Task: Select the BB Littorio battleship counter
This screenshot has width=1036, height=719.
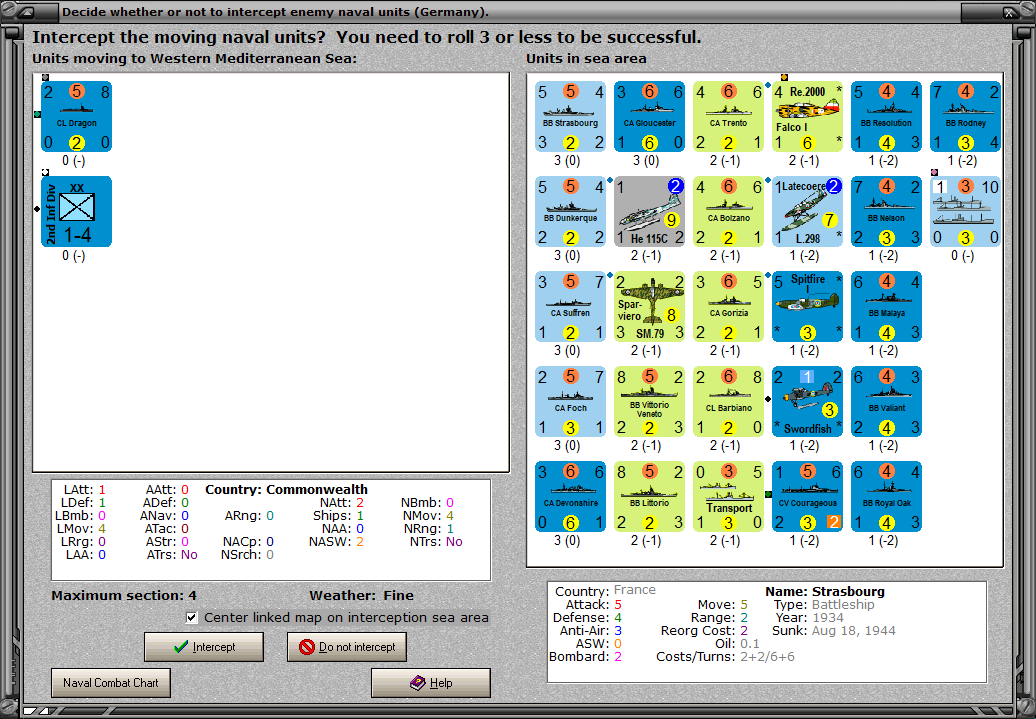Action: (649, 495)
